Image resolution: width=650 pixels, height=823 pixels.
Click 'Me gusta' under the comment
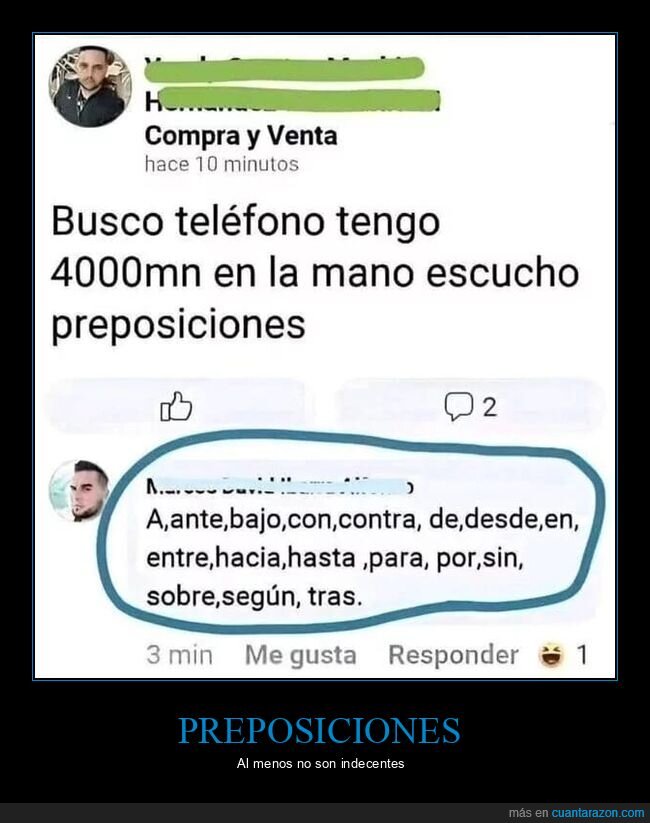coord(301,655)
